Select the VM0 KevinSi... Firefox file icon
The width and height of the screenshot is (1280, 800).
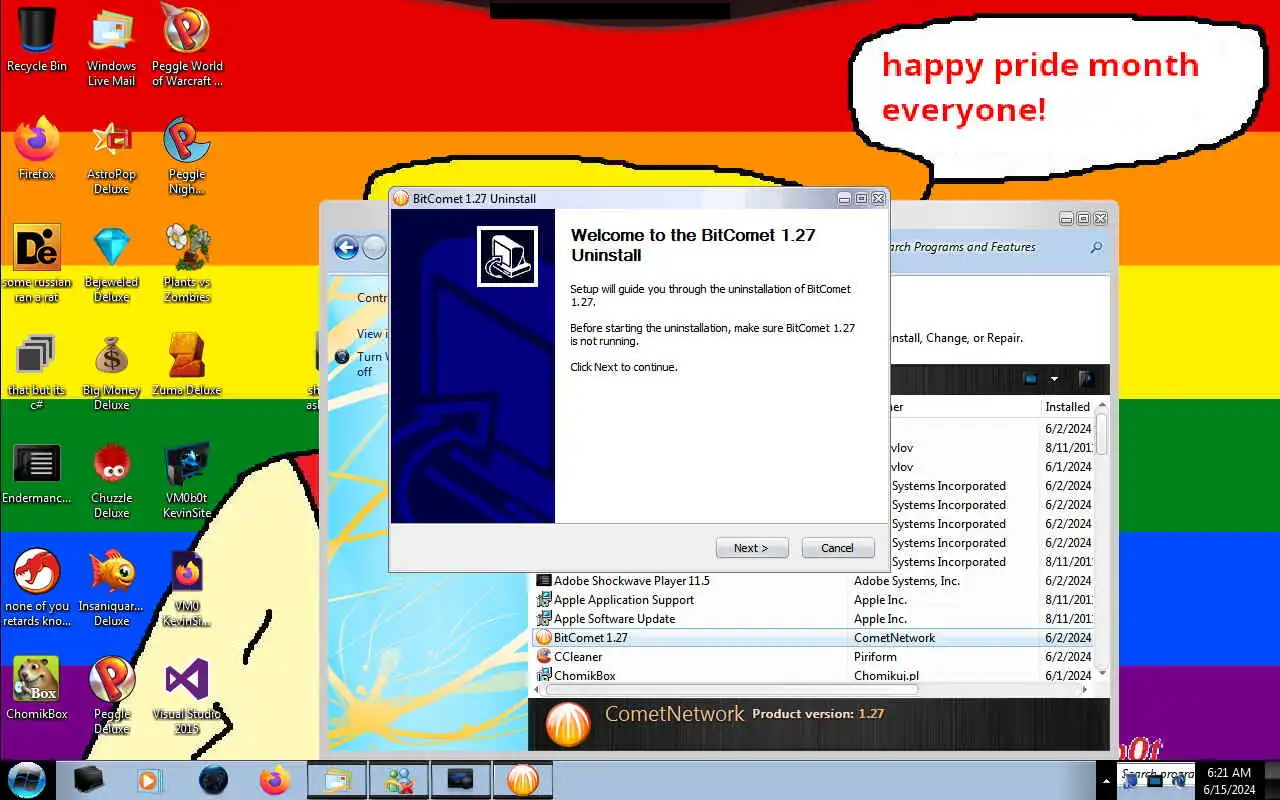point(187,587)
